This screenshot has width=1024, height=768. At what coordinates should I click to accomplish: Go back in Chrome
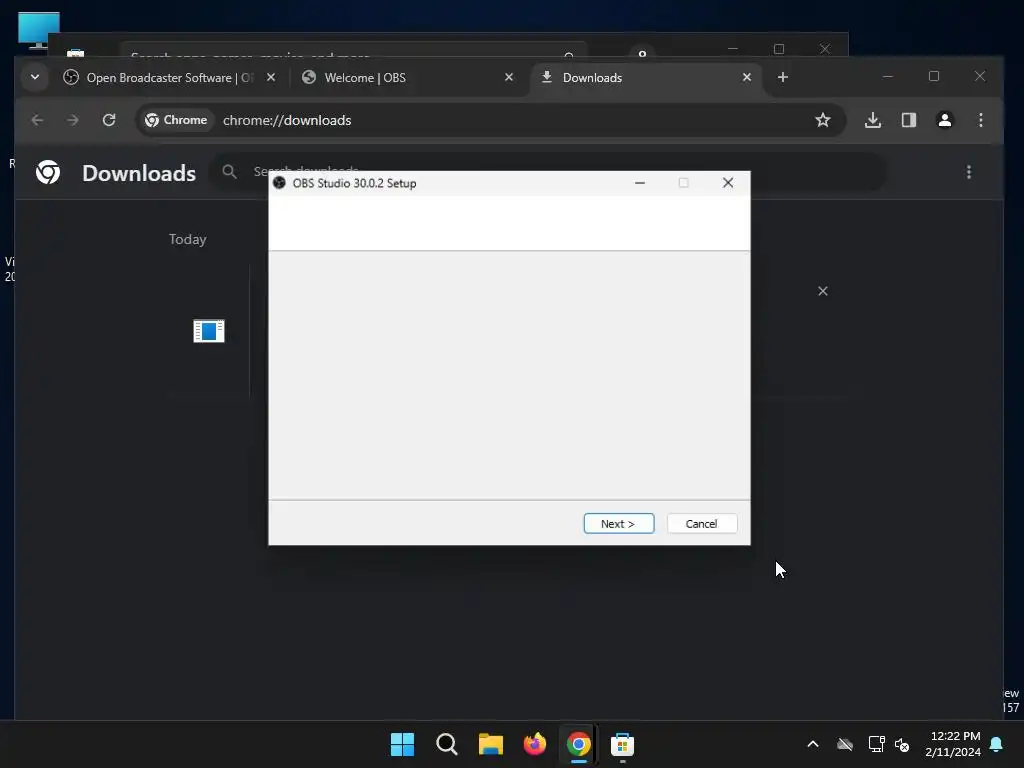pos(38,120)
